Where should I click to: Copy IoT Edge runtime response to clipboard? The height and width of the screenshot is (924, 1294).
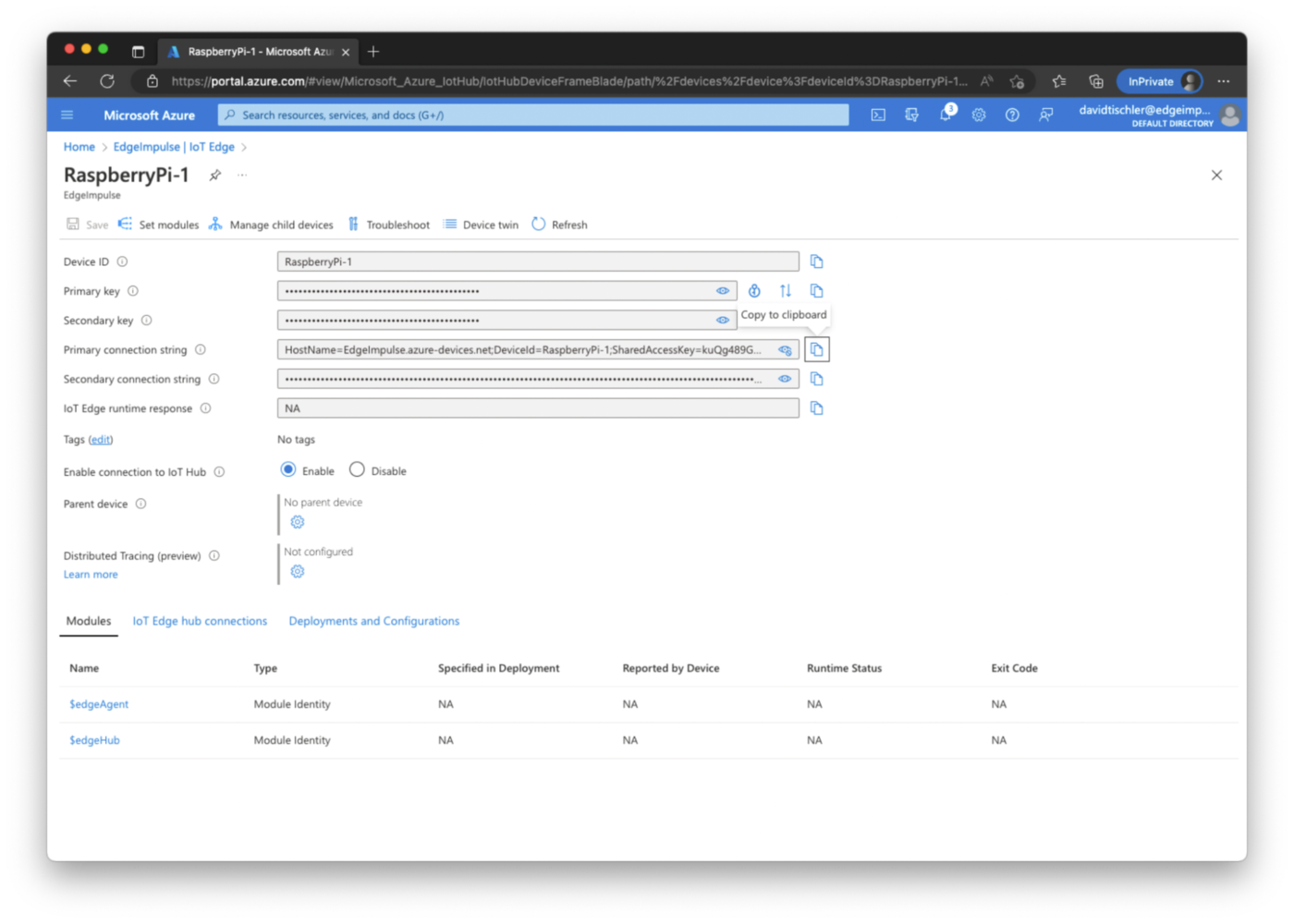[x=816, y=408]
